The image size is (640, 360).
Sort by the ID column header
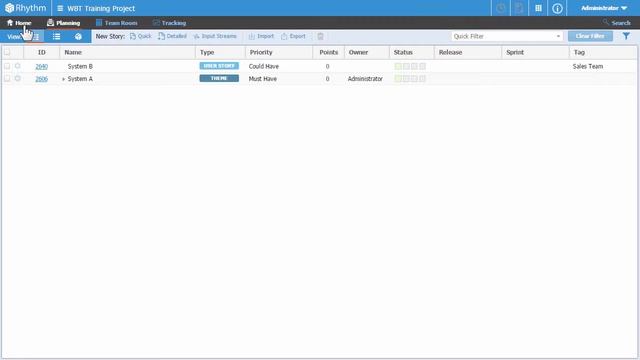tap(42, 52)
